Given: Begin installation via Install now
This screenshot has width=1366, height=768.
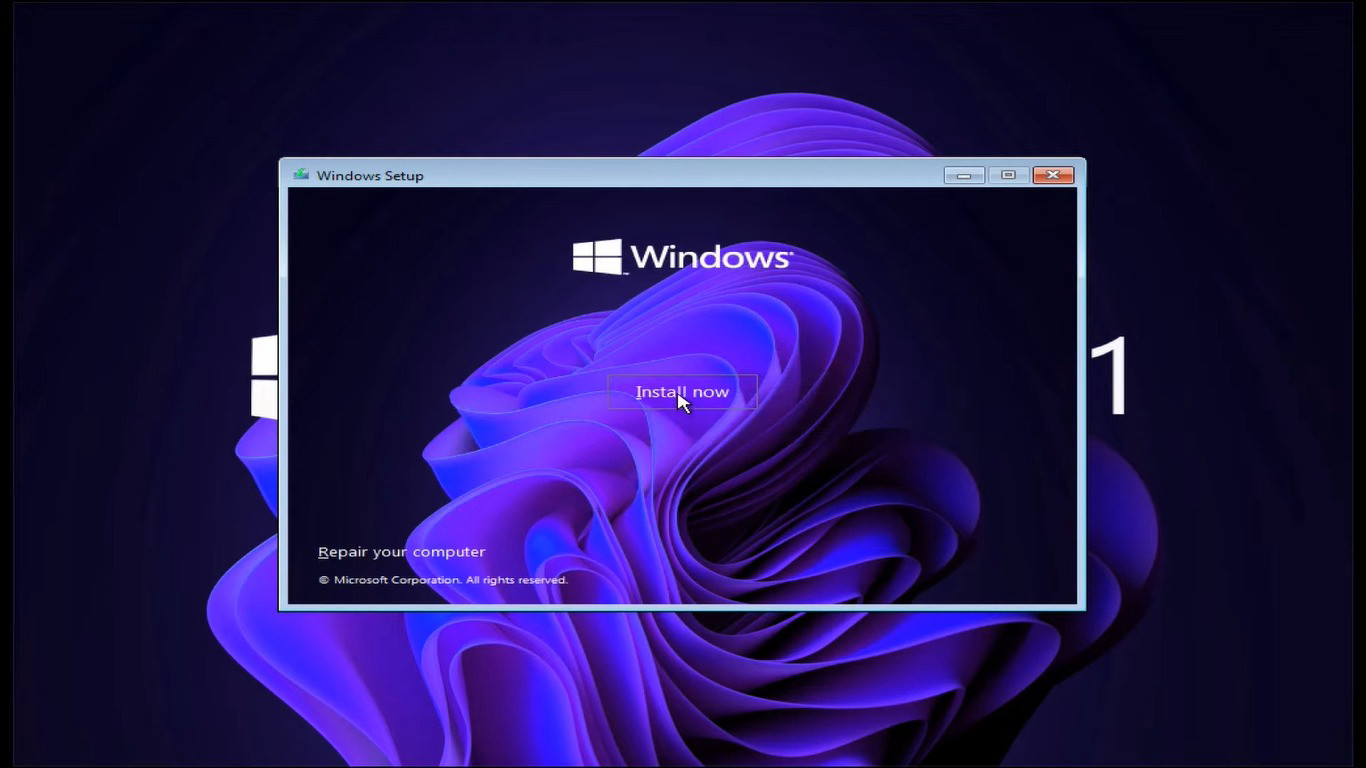Looking at the screenshot, I should click(x=683, y=391).
